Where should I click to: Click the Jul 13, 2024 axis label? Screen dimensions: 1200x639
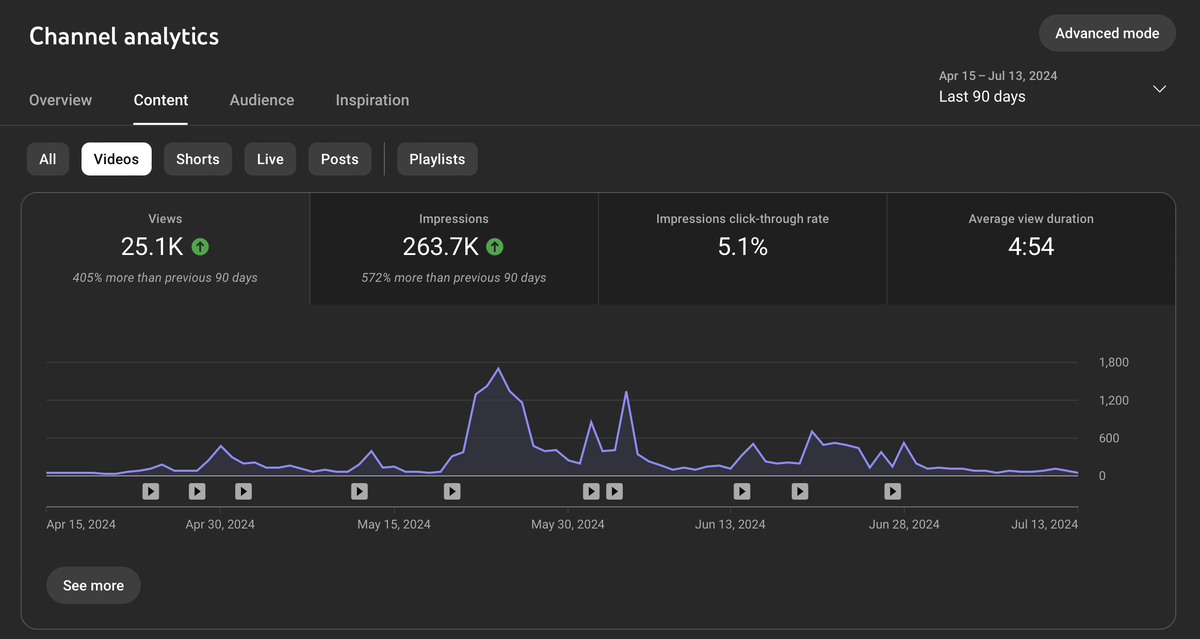1045,524
